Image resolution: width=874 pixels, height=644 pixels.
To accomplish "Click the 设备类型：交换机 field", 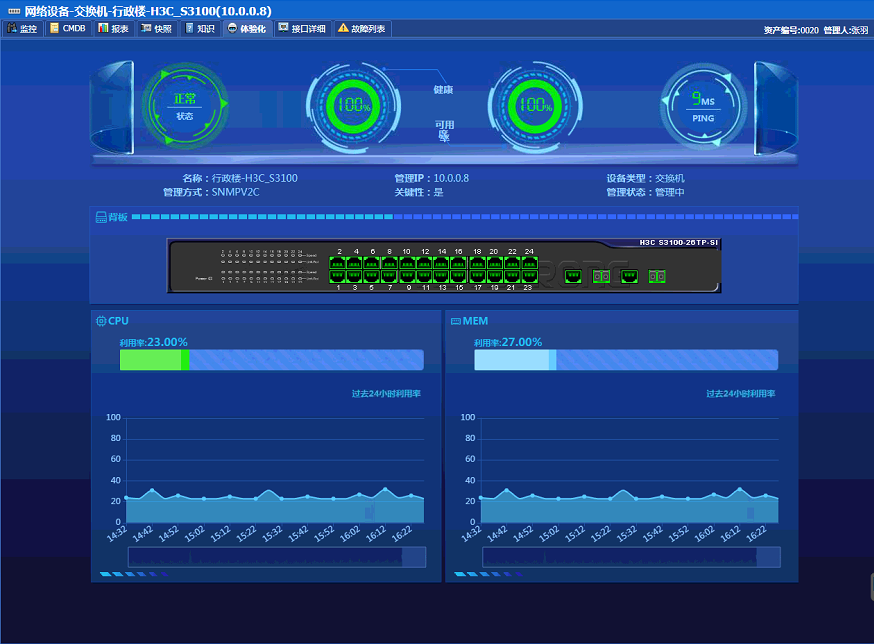I will 645,178.
